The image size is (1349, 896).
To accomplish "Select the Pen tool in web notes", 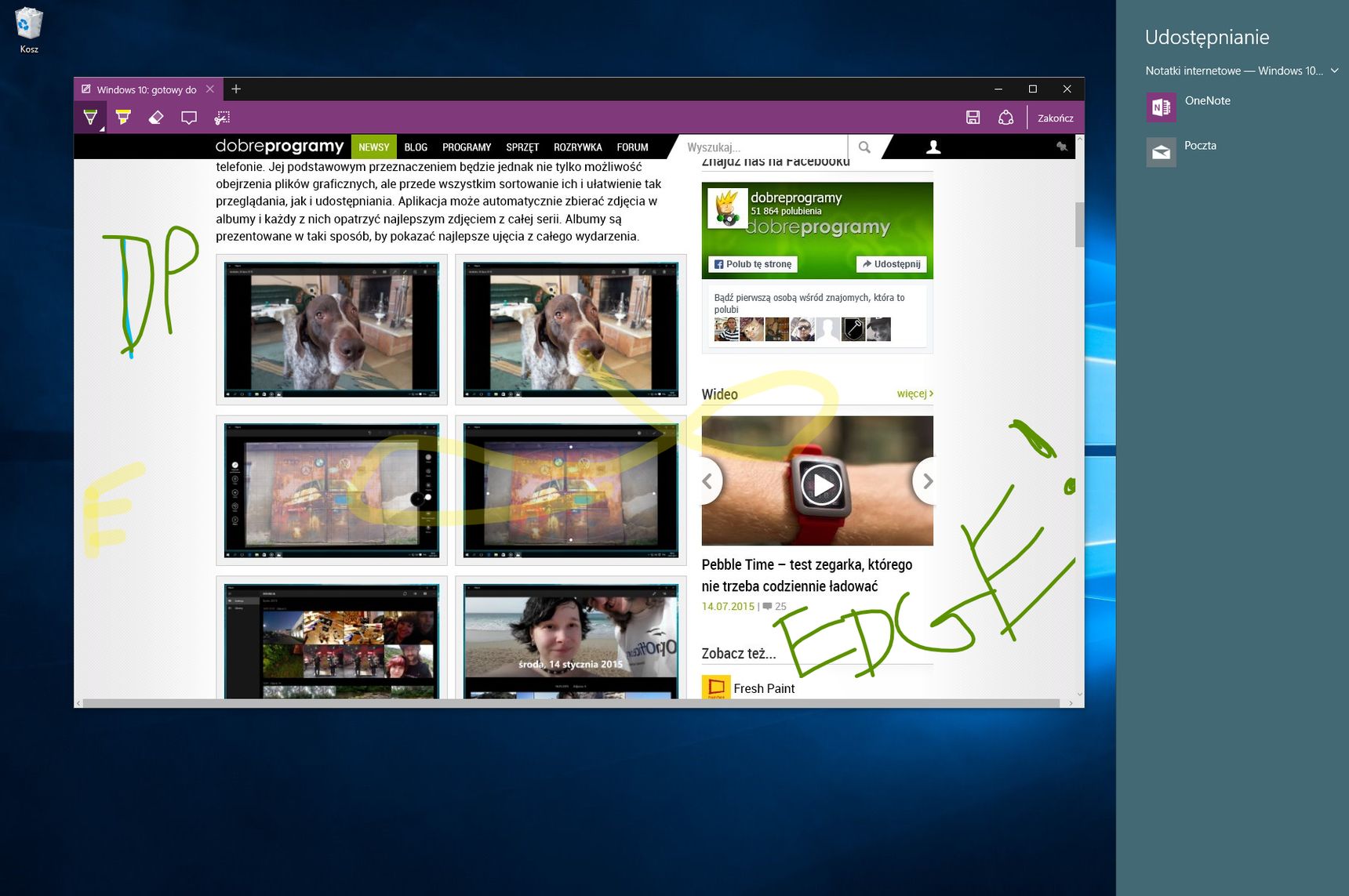I will [x=90, y=118].
